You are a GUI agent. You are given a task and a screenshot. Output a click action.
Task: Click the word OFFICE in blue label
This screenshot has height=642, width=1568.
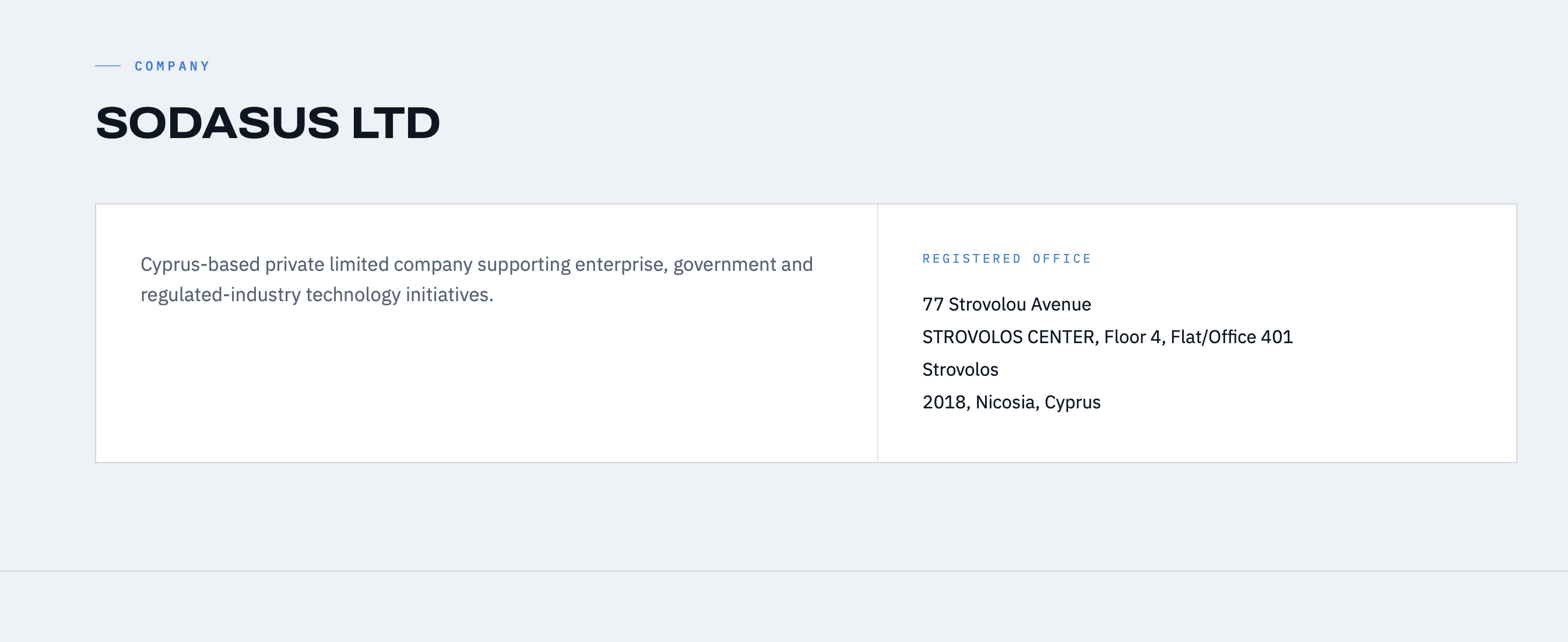(x=1062, y=259)
